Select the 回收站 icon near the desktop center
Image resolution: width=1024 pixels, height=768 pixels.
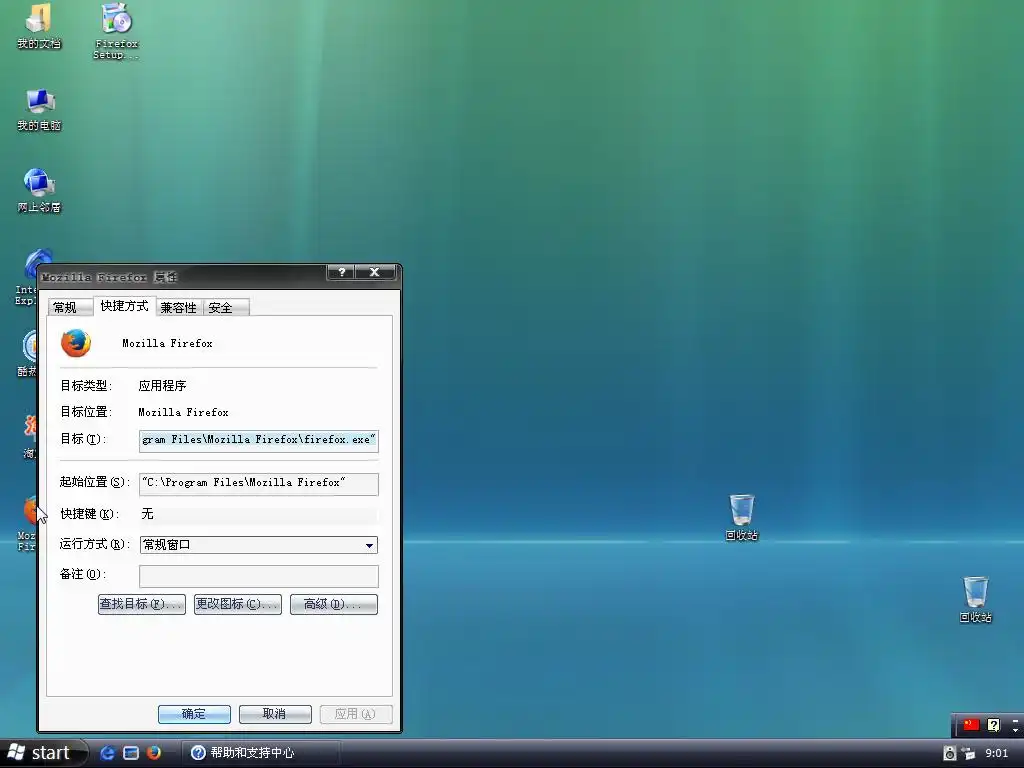point(741,517)
